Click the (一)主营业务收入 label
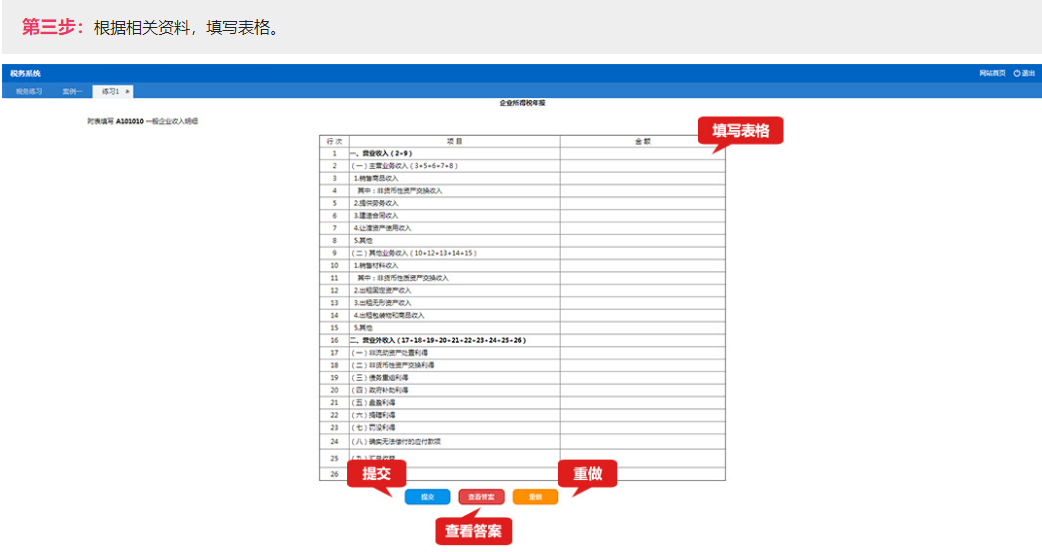 405,166
